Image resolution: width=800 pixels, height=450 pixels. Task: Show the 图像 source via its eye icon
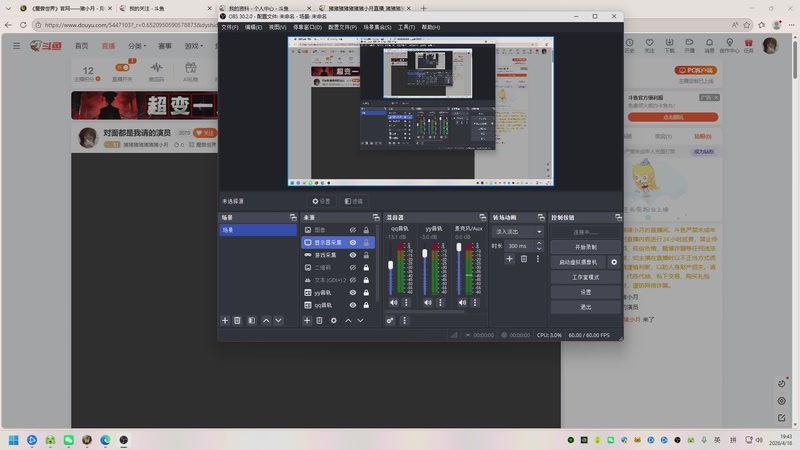coord(353,230)
